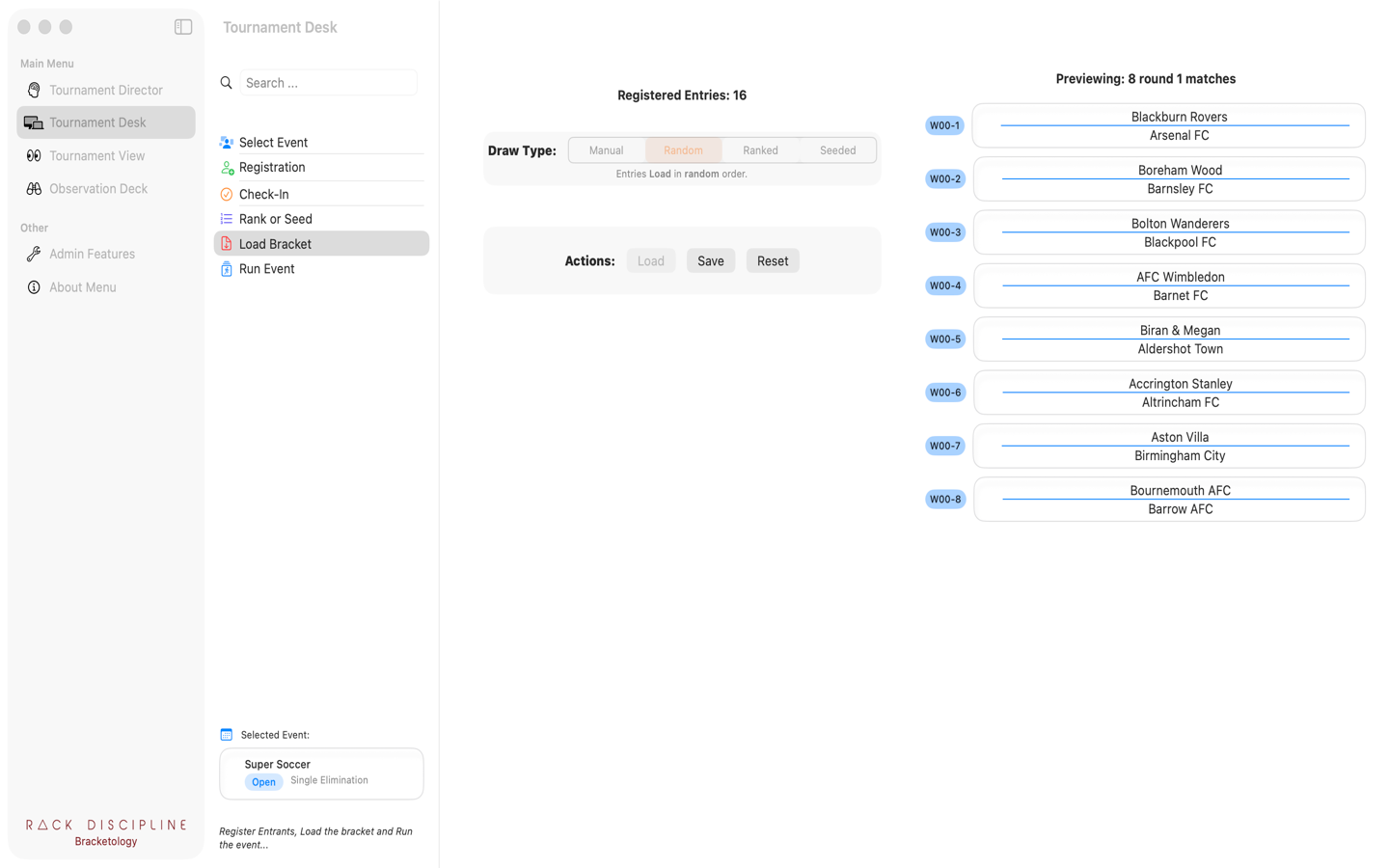Screen dimensions: 1389x868
Task: Select Barrow AFC entry
Action: click(1180, 509)
